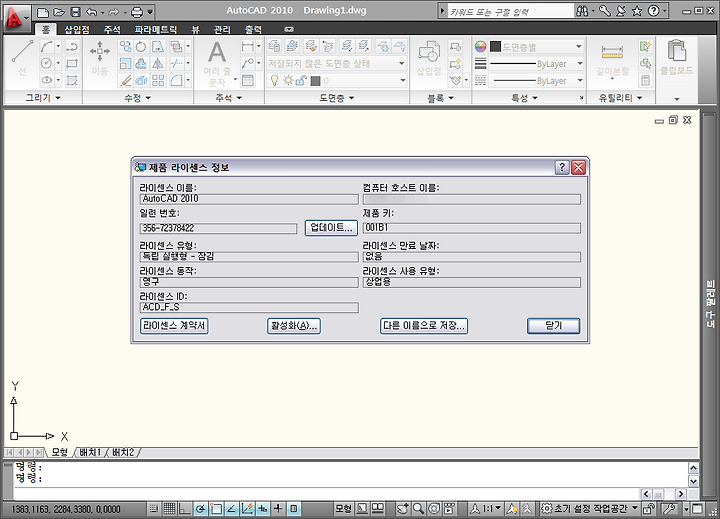
Task: Switch to the 삽입점 ribbon tab
Action: [77, 30]
